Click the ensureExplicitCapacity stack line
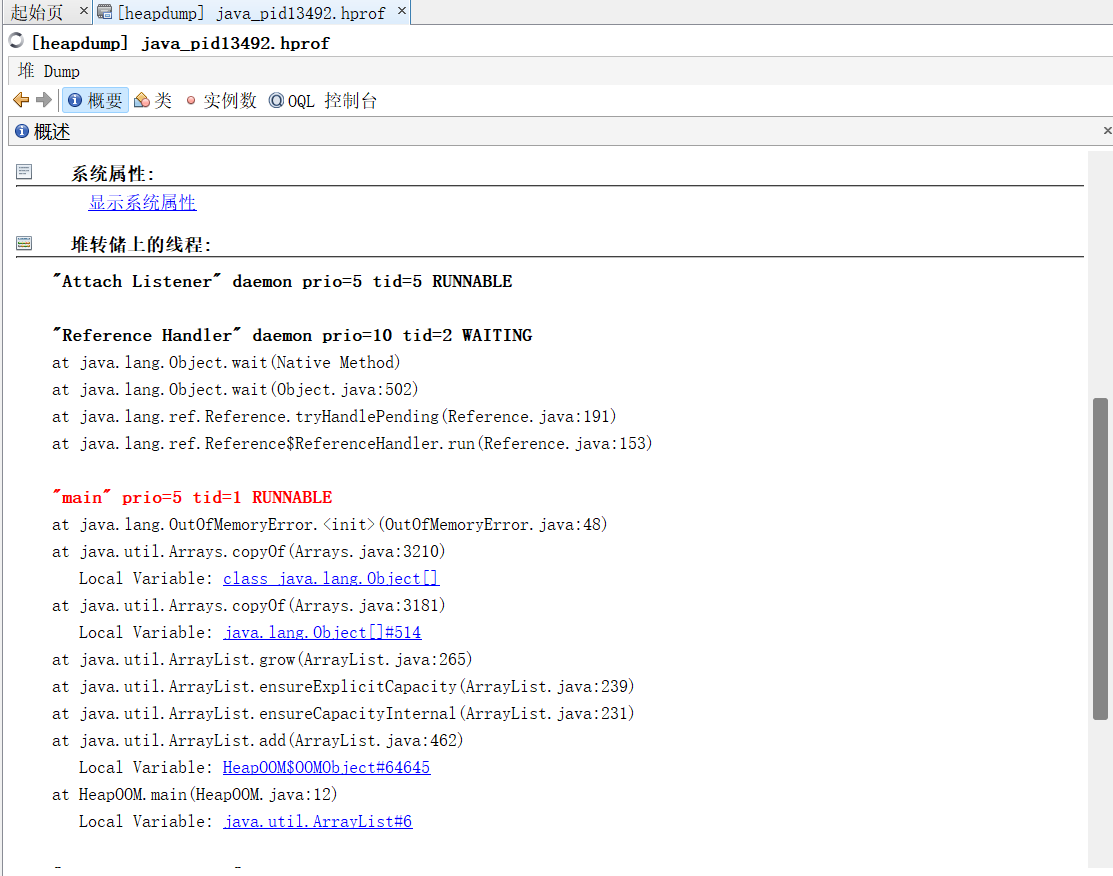 tap(343, 686)
